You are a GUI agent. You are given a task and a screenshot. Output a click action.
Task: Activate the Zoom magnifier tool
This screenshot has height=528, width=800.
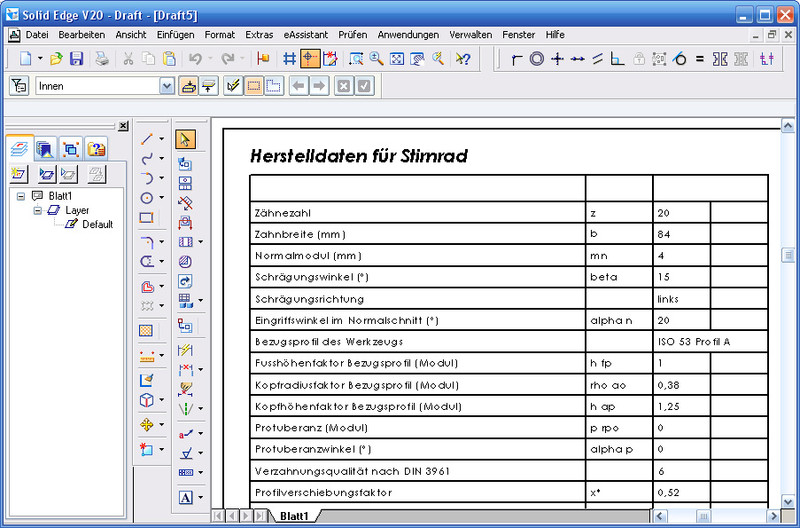(x=377, y=59)
